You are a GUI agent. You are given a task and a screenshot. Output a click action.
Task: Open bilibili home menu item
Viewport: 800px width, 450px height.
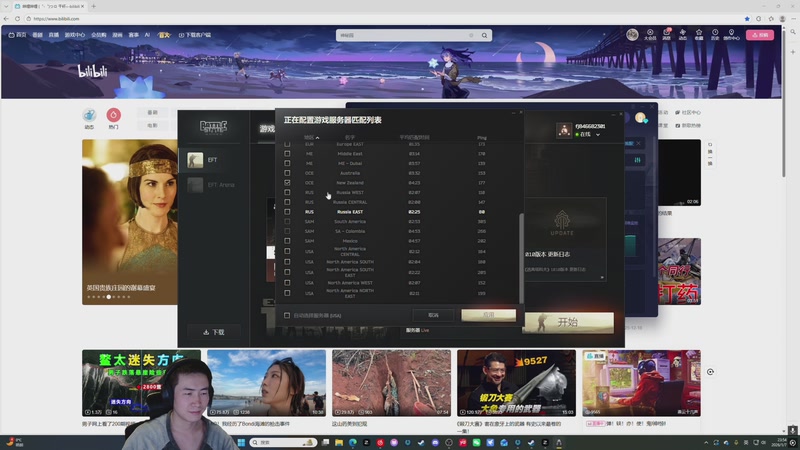[x=17, y=35]
